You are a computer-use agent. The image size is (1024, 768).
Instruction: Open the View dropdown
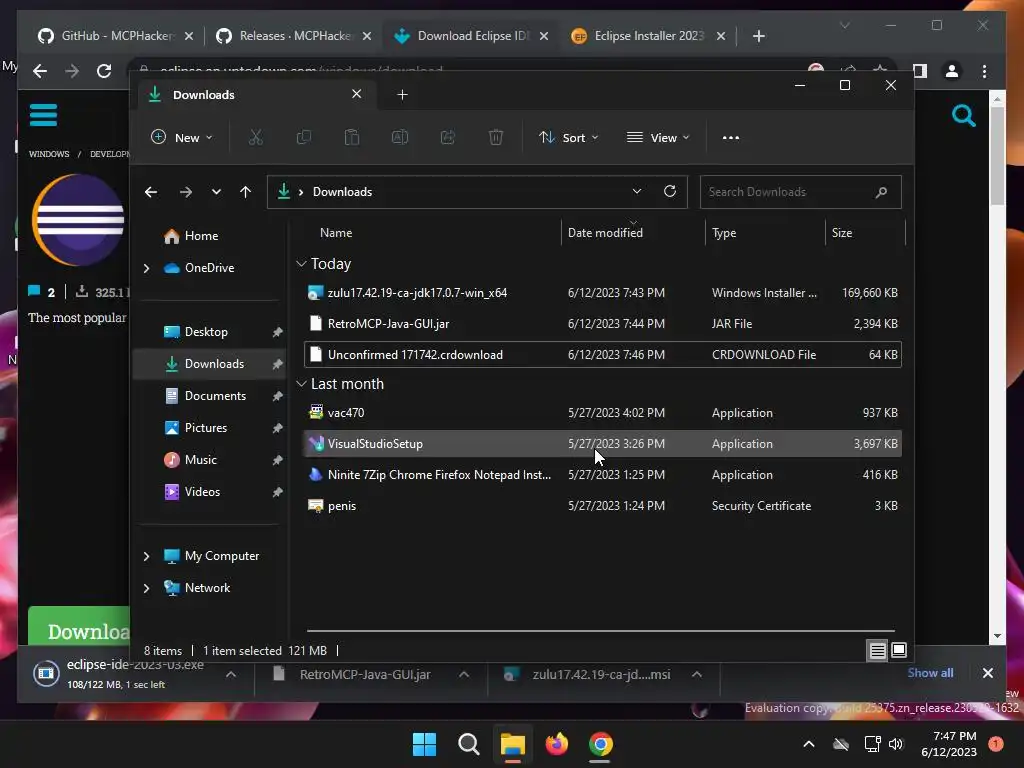coord(658,138)
